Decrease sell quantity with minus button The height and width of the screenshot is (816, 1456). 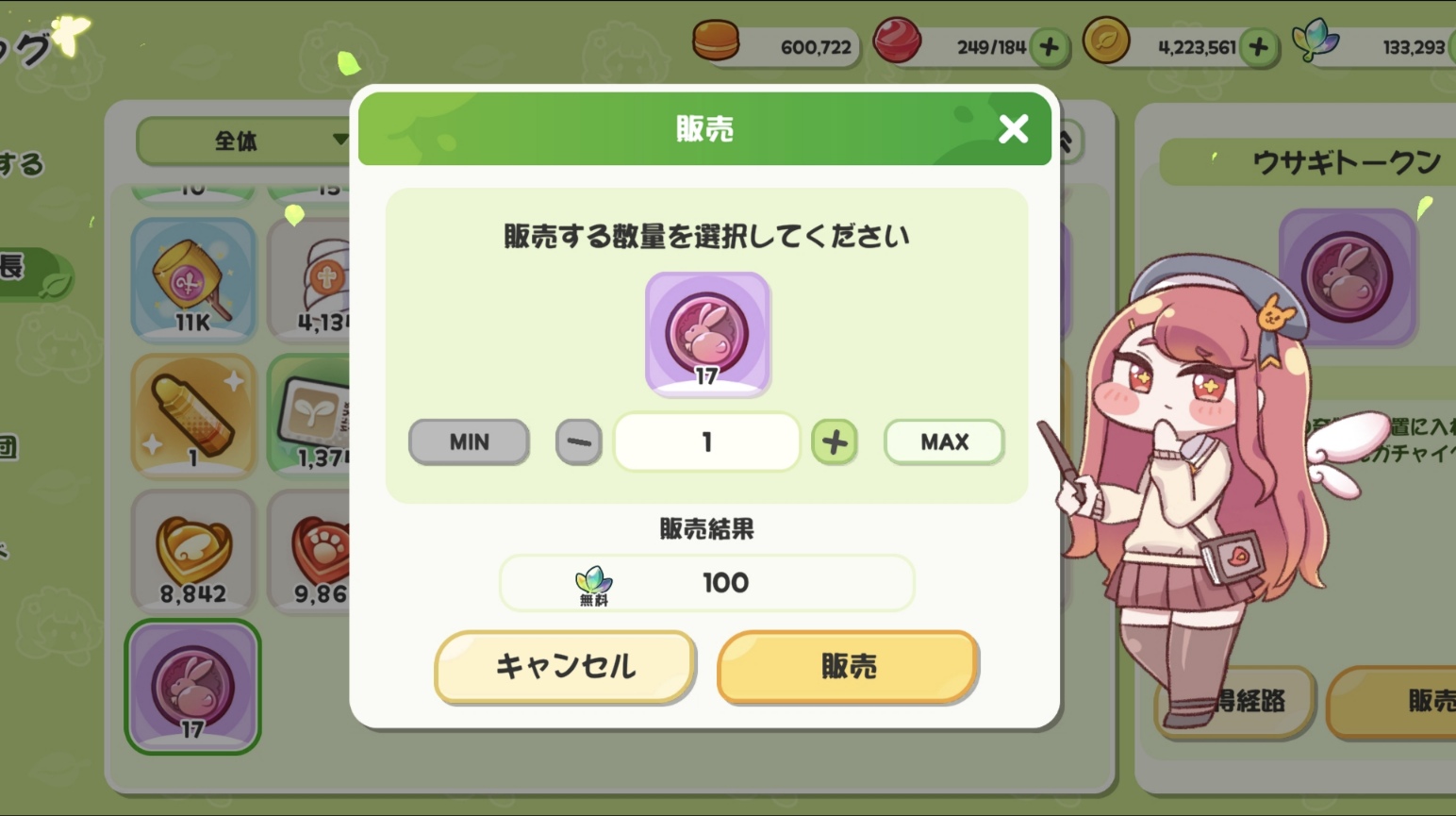point(578,442)
